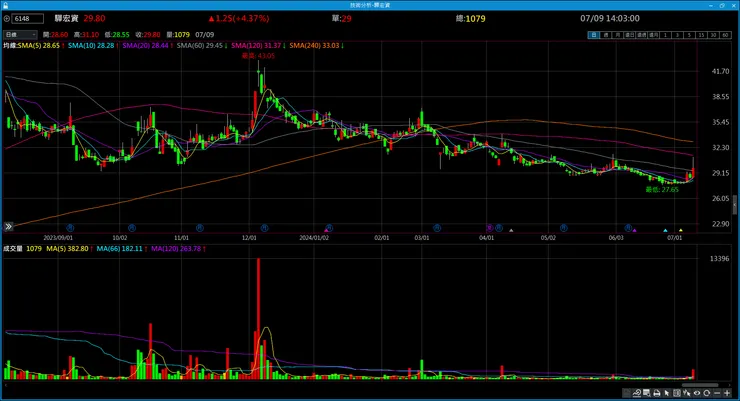The height and width of the screenshot is (401, 740).
Task: Click volume MA(5) 382.80 legend
Action: click(x=69, y=249)
